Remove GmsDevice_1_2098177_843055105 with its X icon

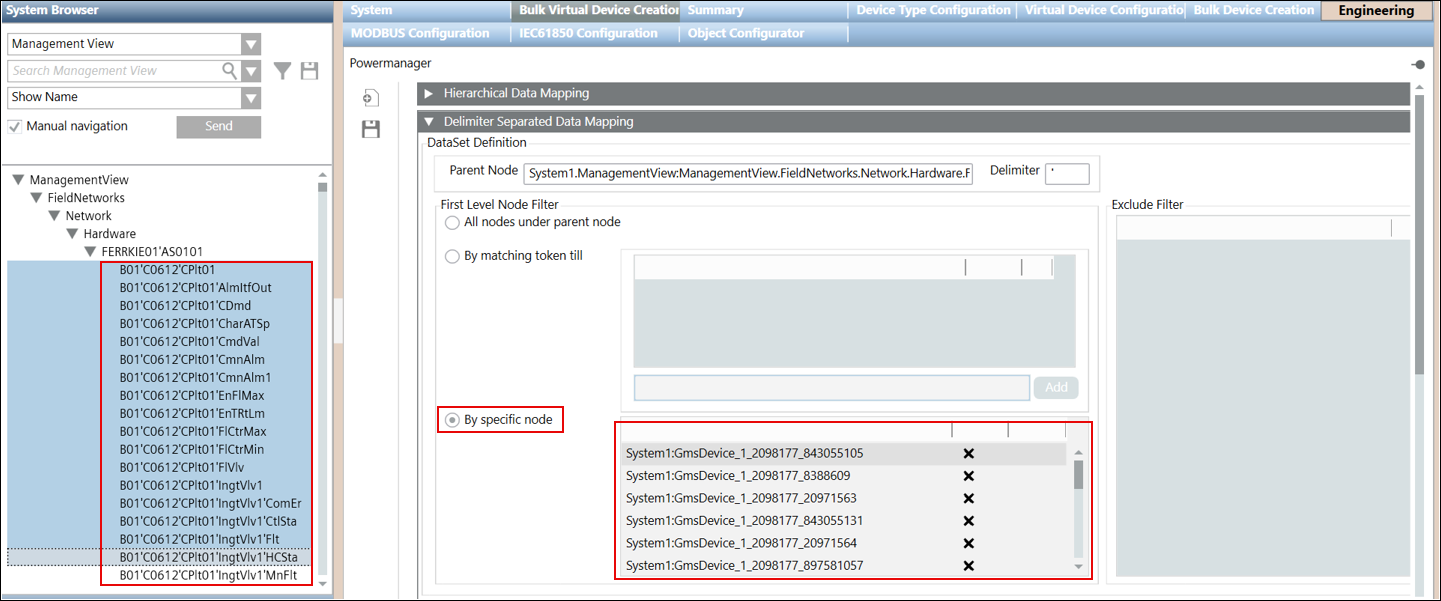pos(968,453)
